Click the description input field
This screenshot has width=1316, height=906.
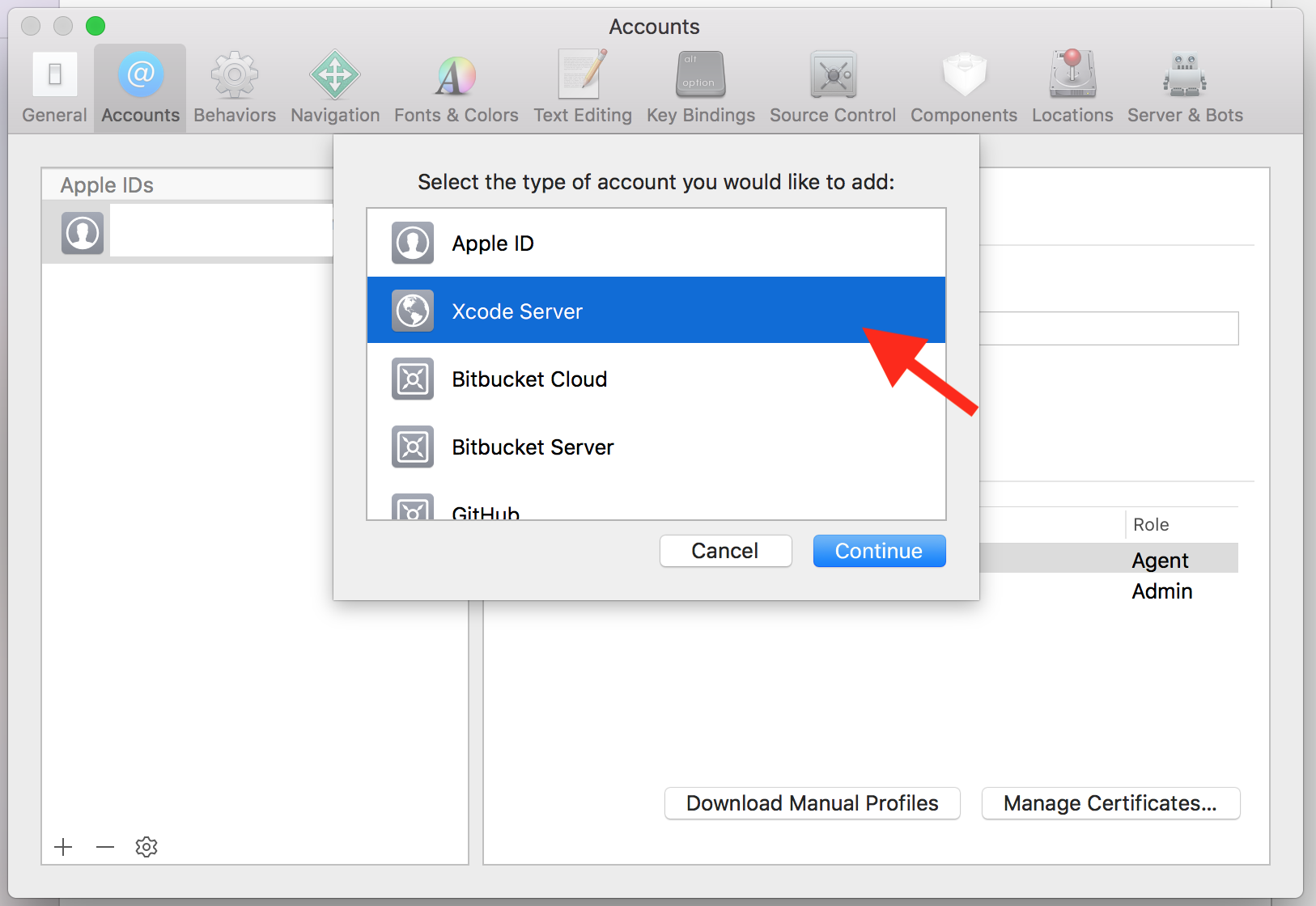point(1109,328)
